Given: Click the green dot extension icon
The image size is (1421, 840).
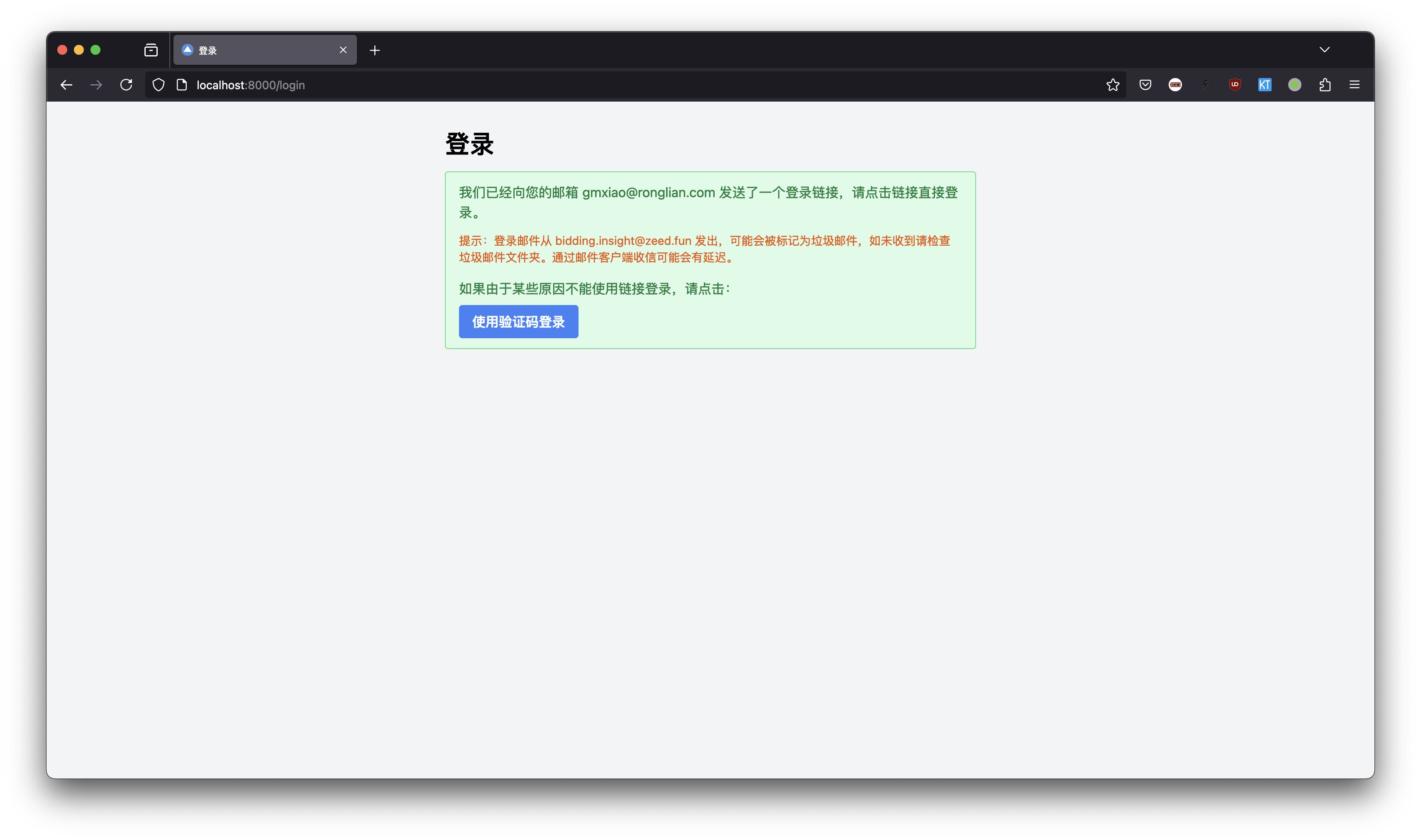Looking at the screenshot, I should 1294,85.
